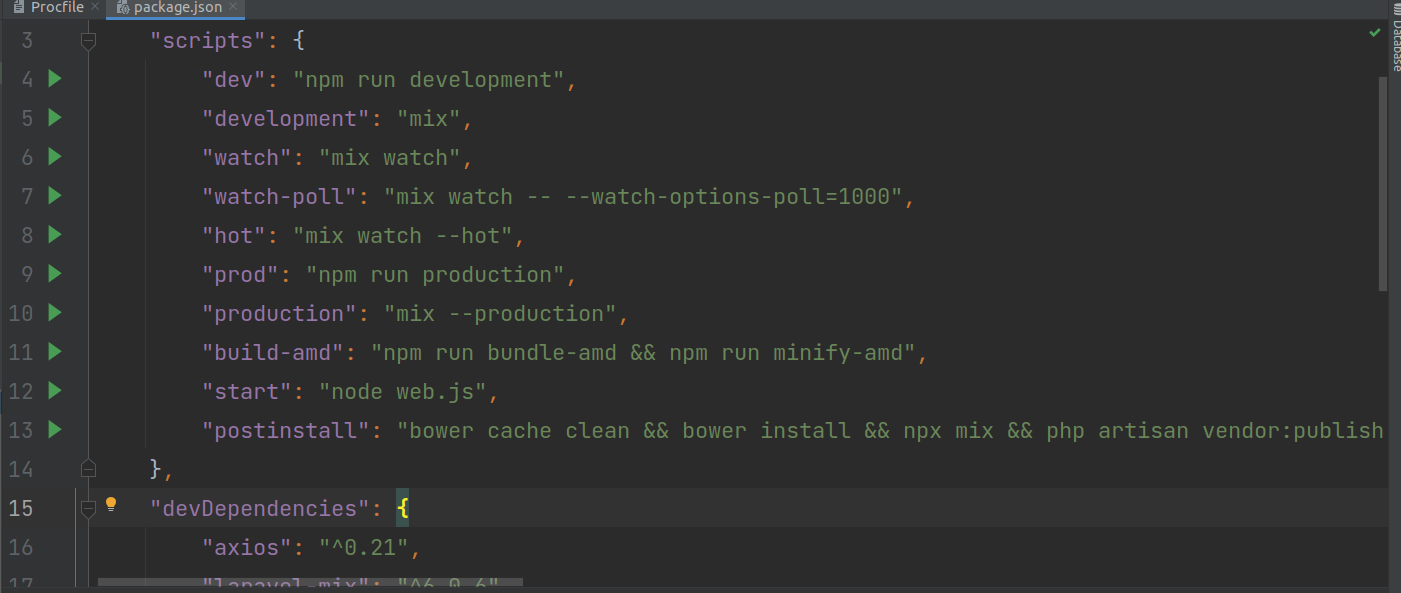This screenshot has width=1401, height=593.
Task: Click the "node web.js" value
Action: click(x=403, y=392)
